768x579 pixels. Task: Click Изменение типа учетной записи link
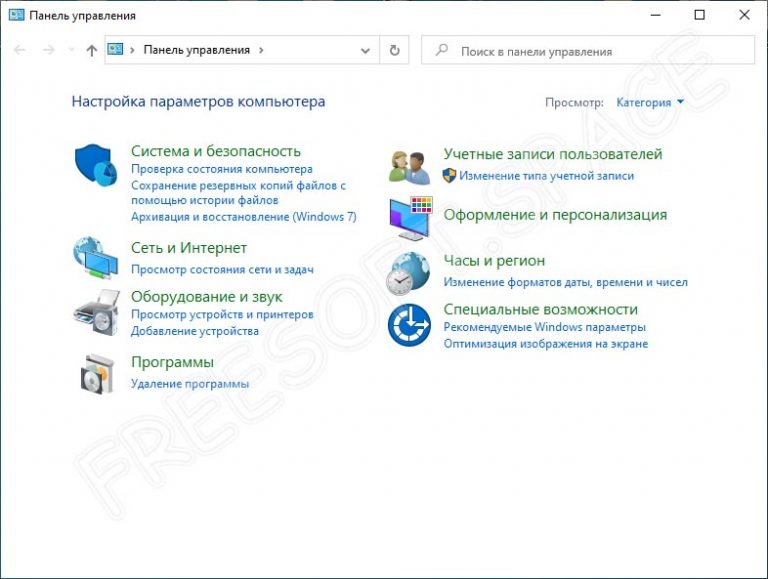pyautogui.click(x=546, y=176)
